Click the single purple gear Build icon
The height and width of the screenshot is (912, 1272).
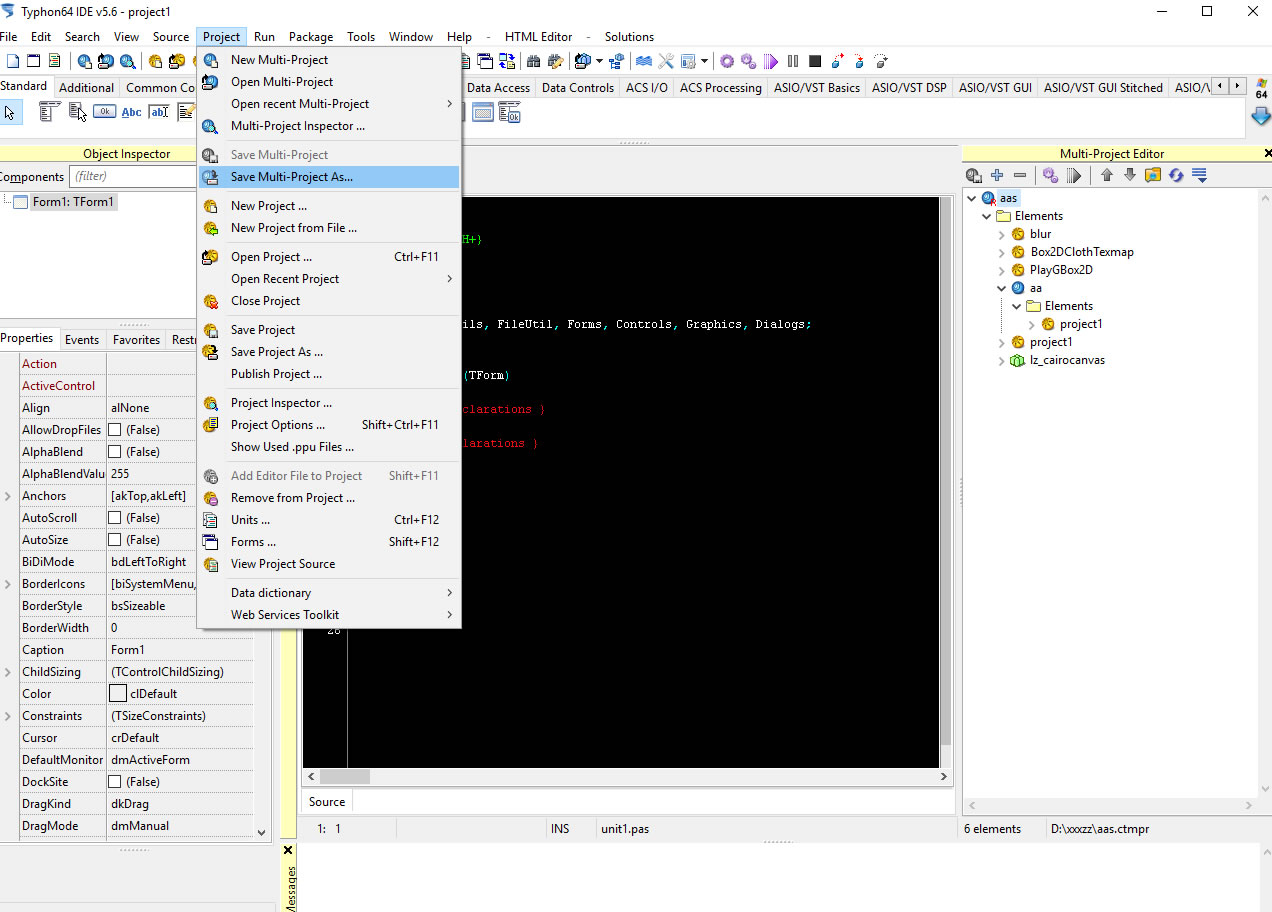[x=727, y=62]
